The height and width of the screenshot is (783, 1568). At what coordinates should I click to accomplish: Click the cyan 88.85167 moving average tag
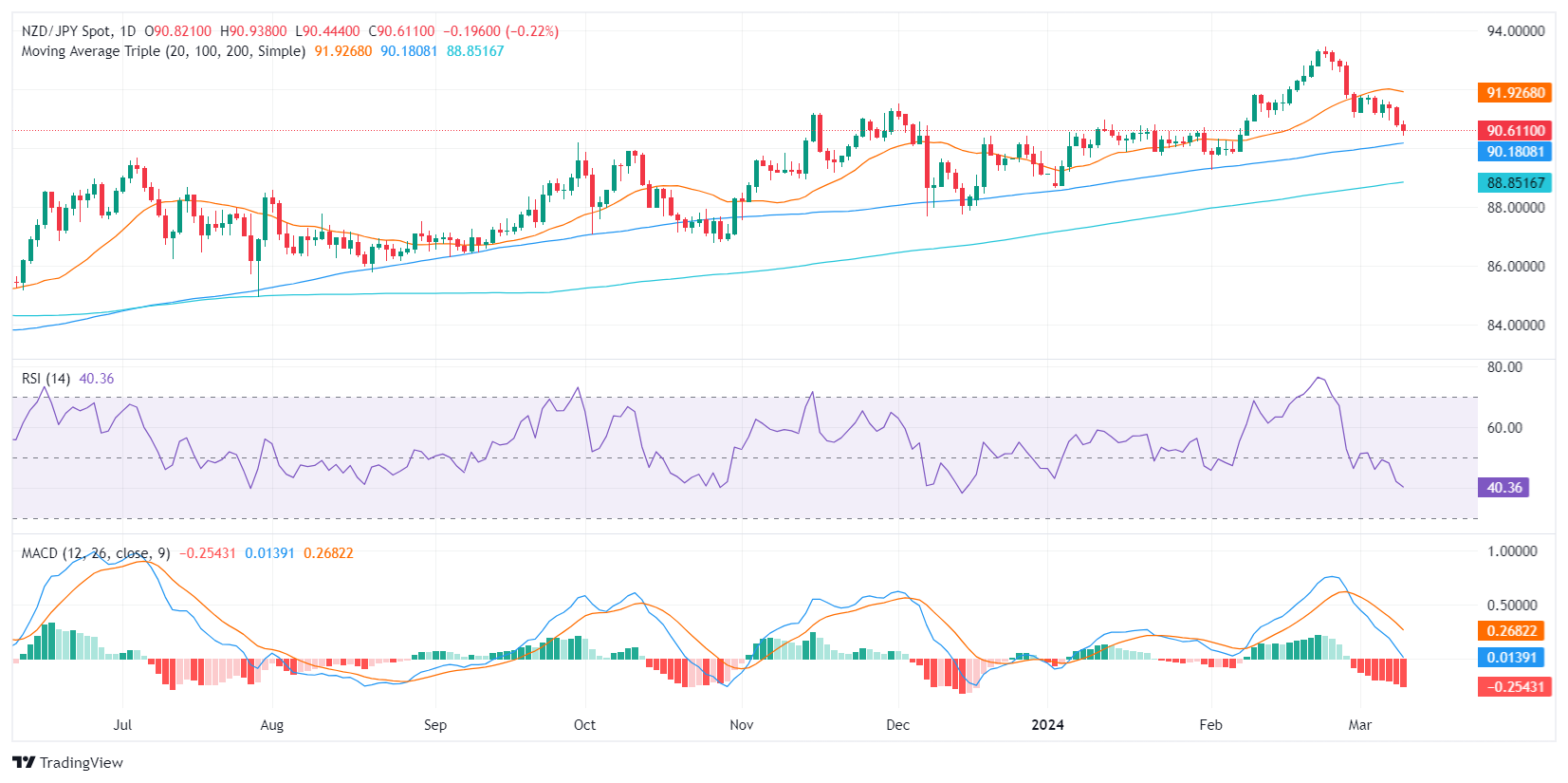pos(1515,183)
